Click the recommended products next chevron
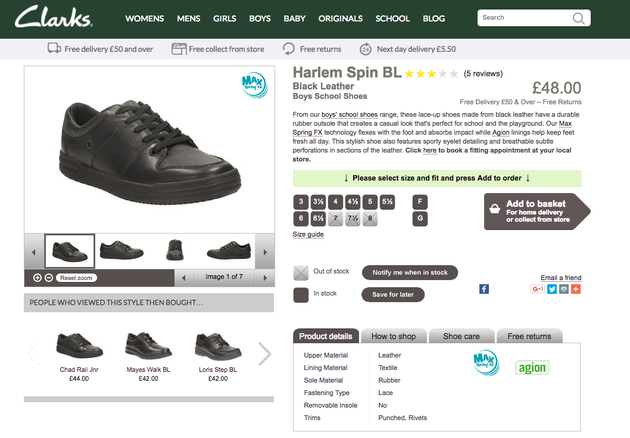630x438 pixels. [x=264, y=354]
